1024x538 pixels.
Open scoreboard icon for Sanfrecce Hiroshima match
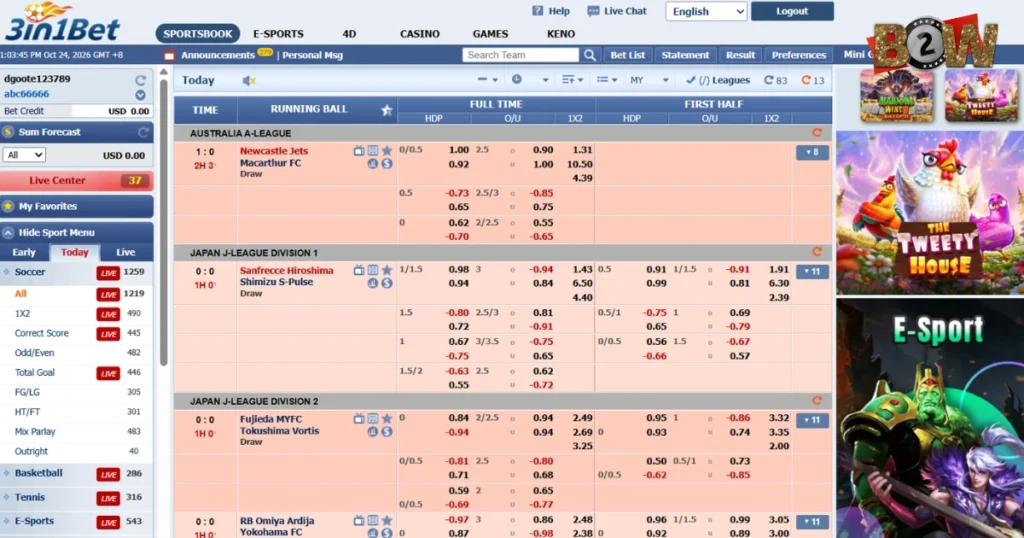click(372, 270)
